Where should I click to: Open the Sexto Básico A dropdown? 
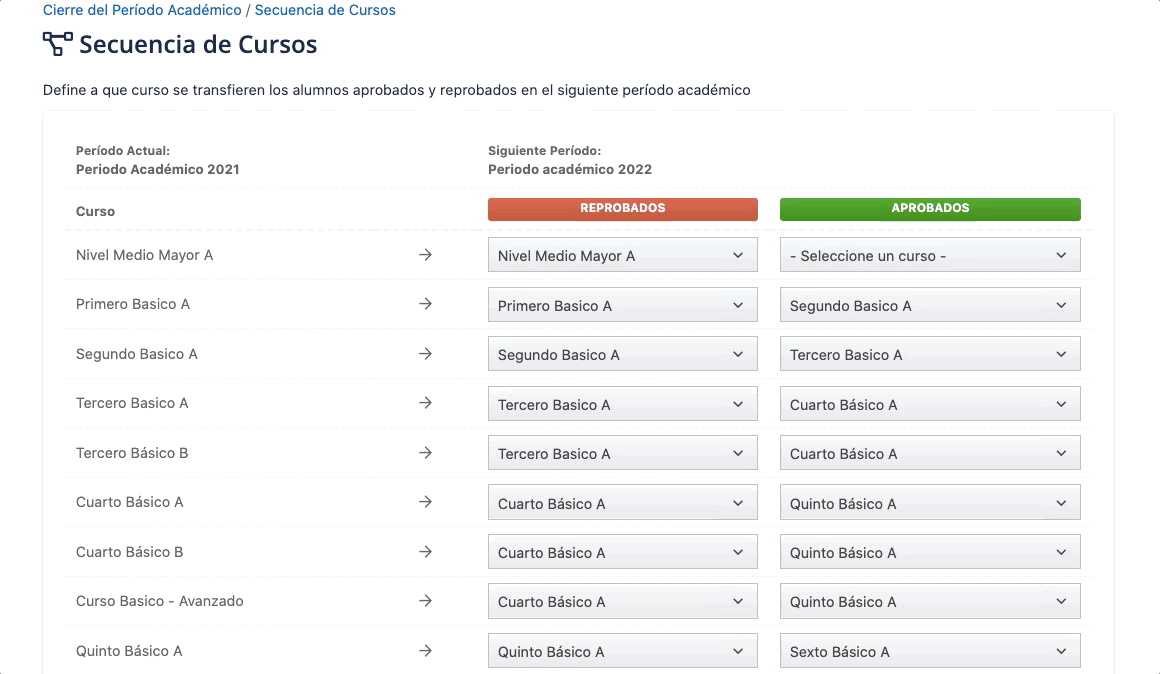pos(929,651)
